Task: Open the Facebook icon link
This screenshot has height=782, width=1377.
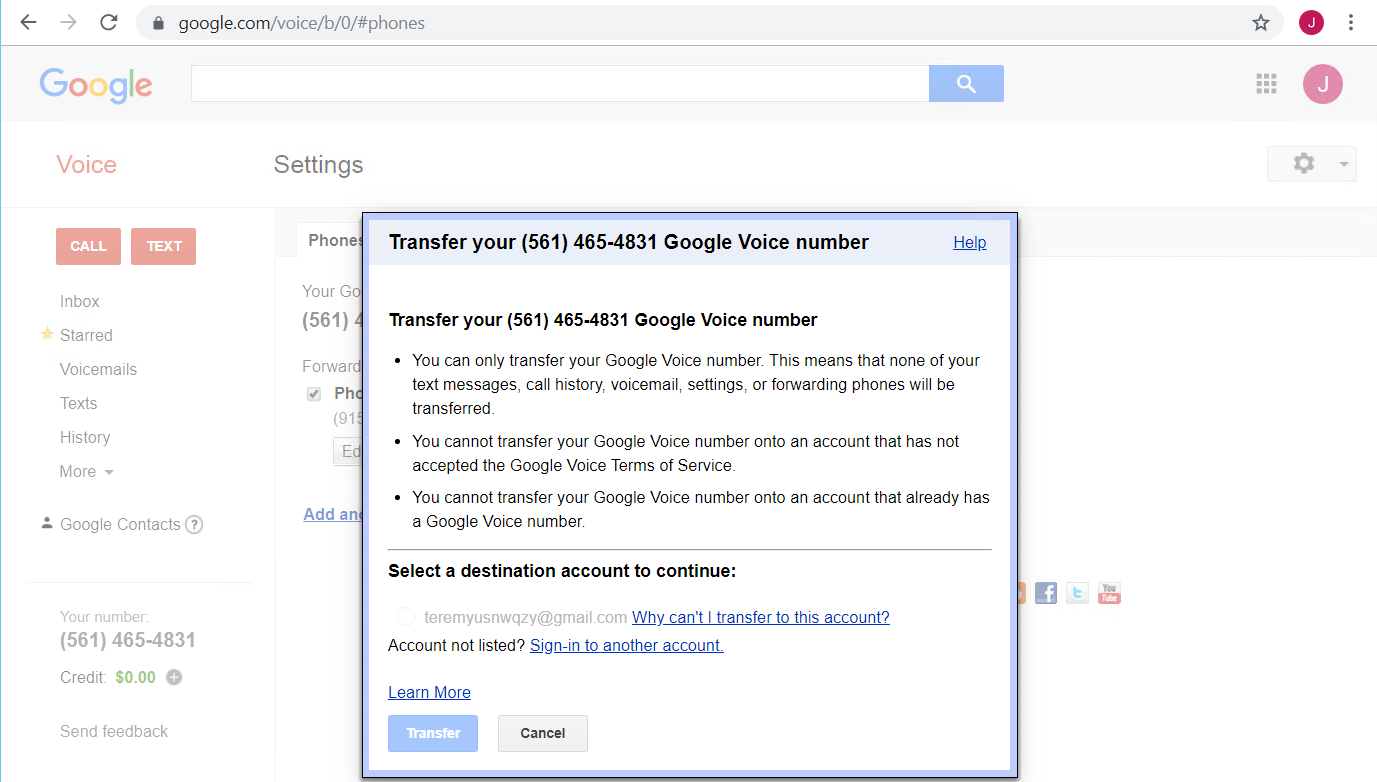Action: 1046,593
